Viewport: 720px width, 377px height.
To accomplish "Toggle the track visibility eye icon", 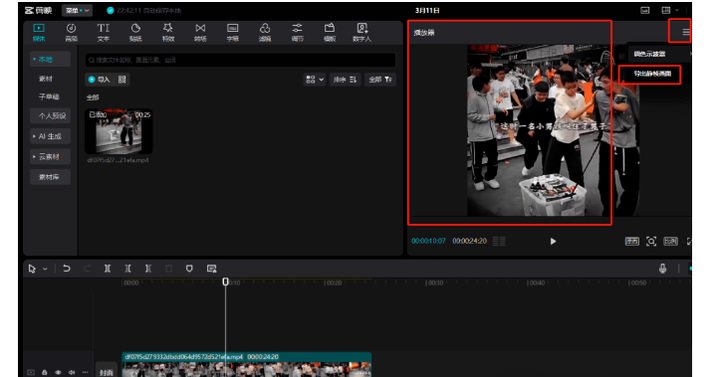I will point(58,372).
